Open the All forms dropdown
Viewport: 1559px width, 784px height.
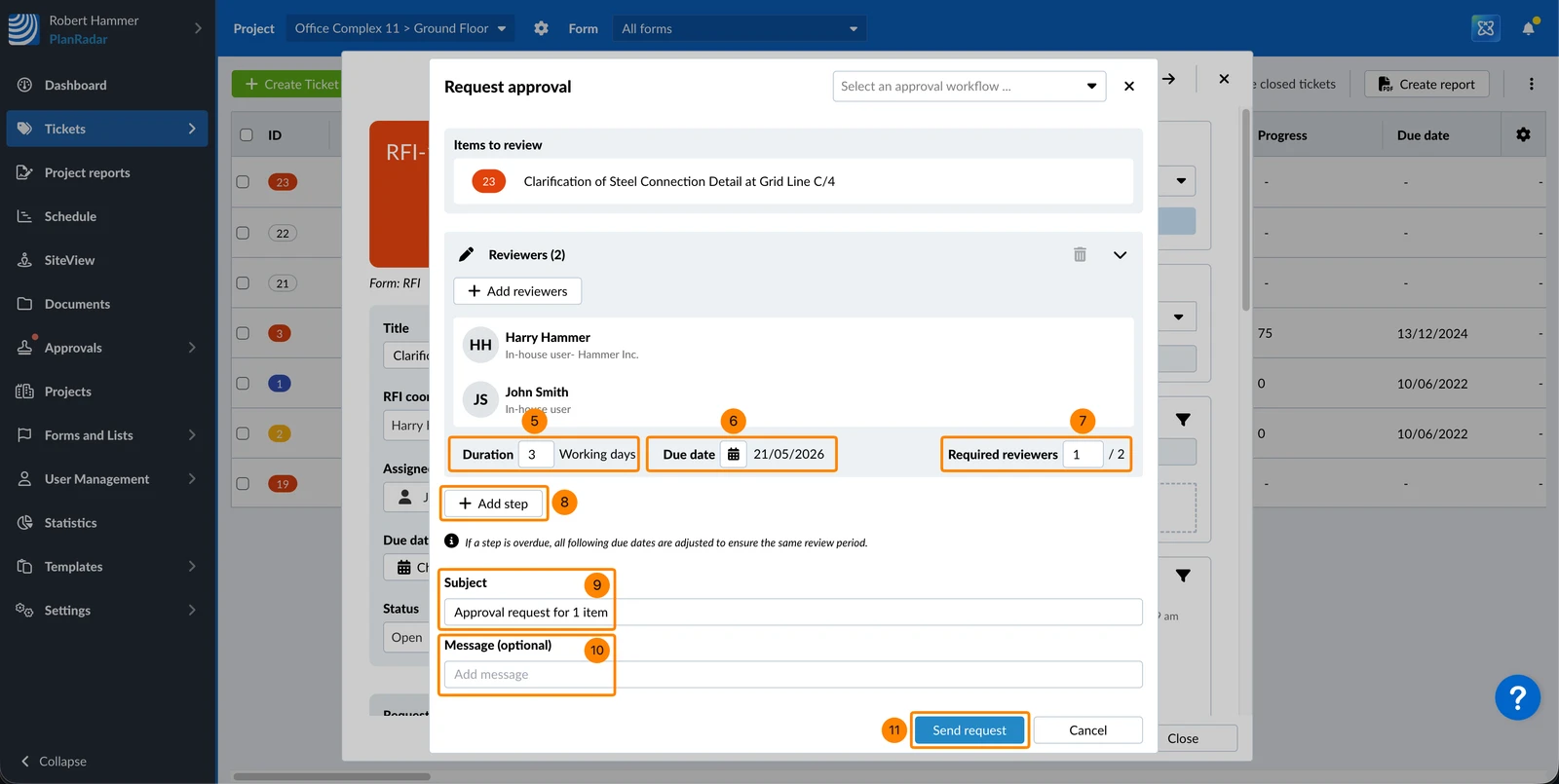(x=740, y=28)
